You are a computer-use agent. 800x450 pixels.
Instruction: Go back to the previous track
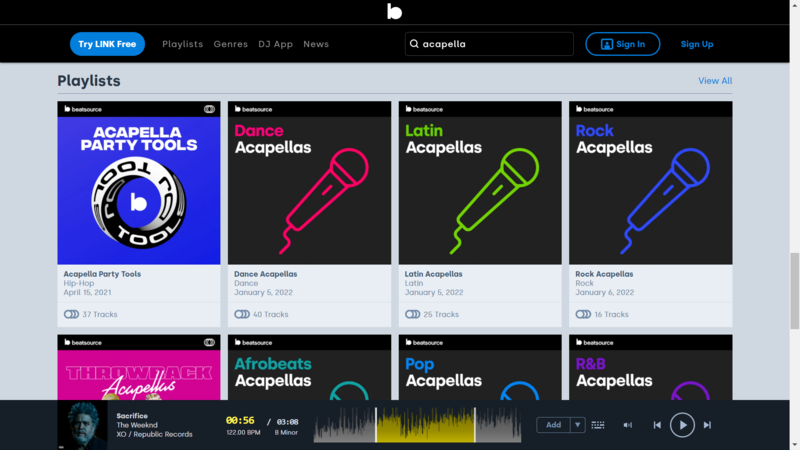657,425
